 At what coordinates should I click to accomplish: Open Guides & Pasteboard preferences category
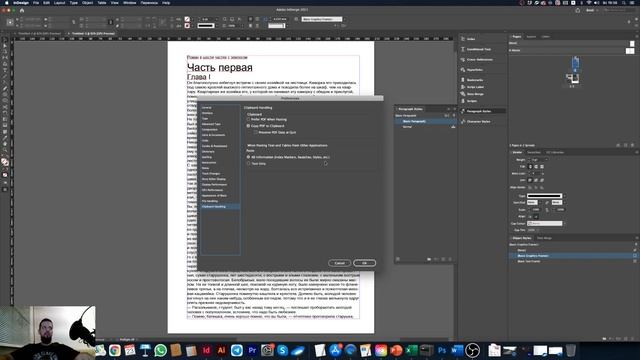click(214, 146)
